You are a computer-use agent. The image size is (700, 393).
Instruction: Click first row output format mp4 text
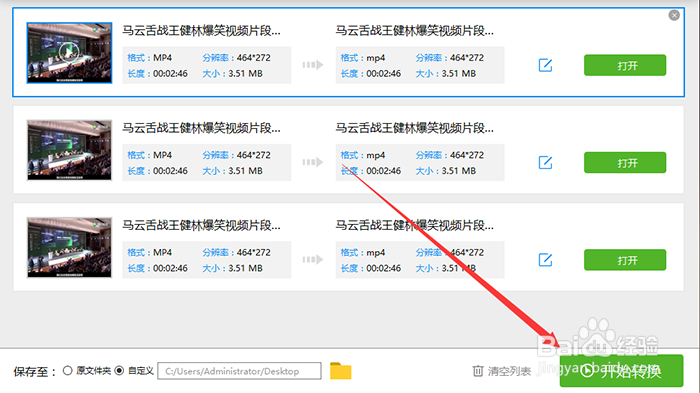[x=376, y=58]
